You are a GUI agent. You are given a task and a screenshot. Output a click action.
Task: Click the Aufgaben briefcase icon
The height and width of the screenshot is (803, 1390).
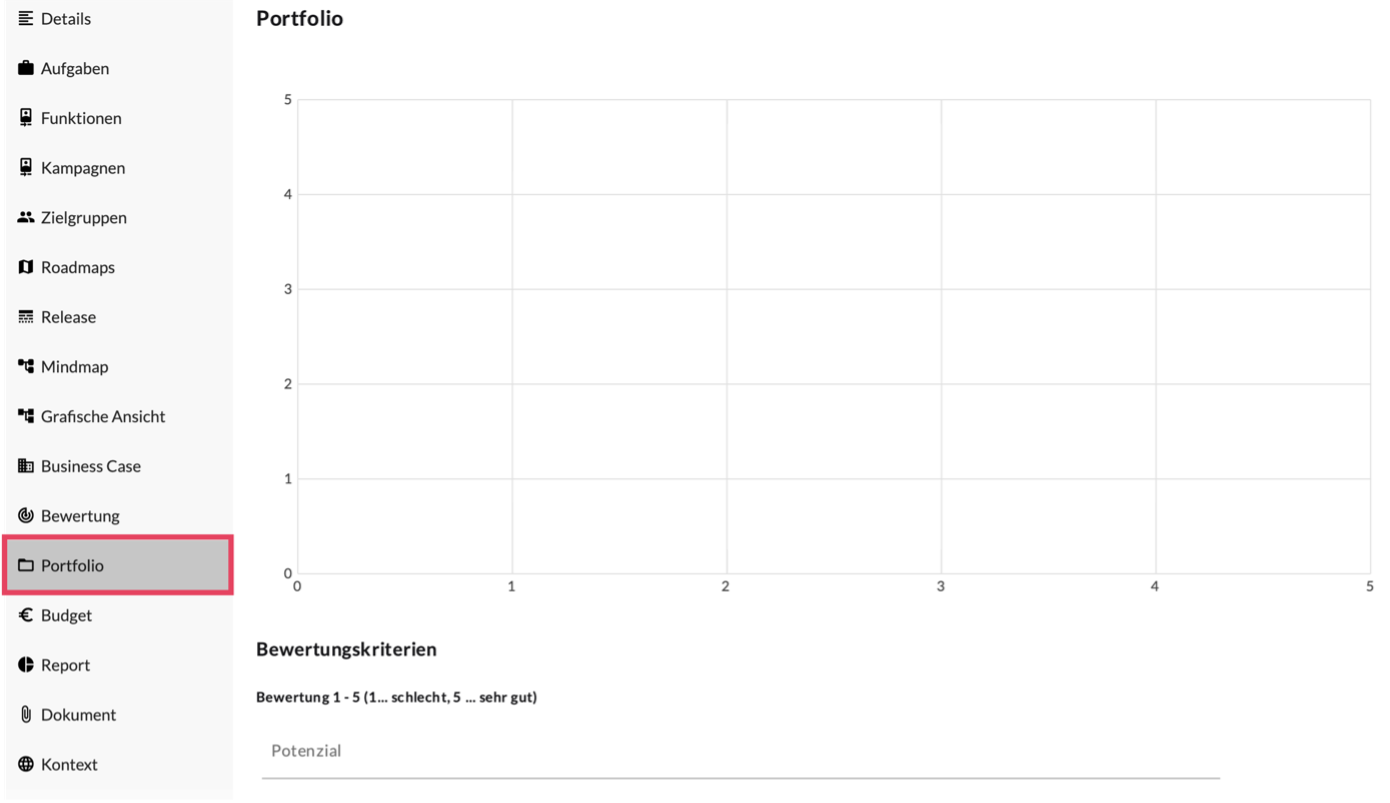coord(26,69)
